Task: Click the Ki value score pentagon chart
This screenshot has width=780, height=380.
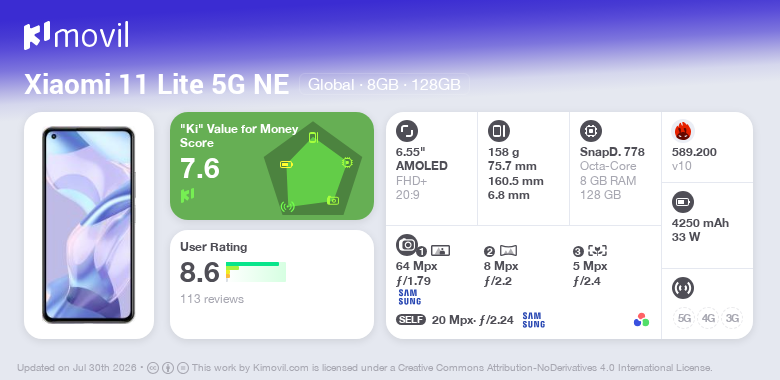Action: [313, 168]
